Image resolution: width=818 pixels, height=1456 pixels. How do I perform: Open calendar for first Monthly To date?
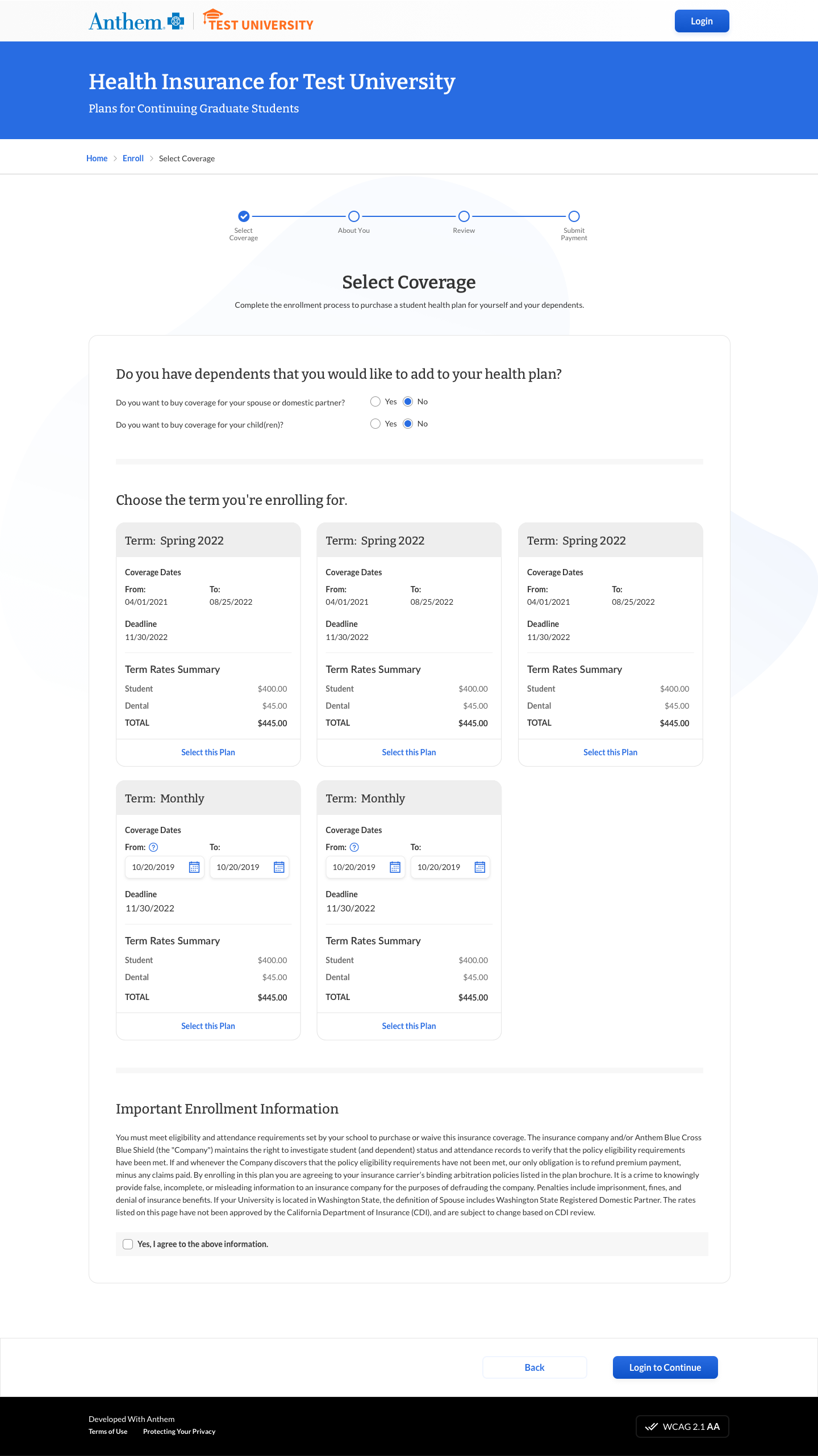click(x=279, y=867)
